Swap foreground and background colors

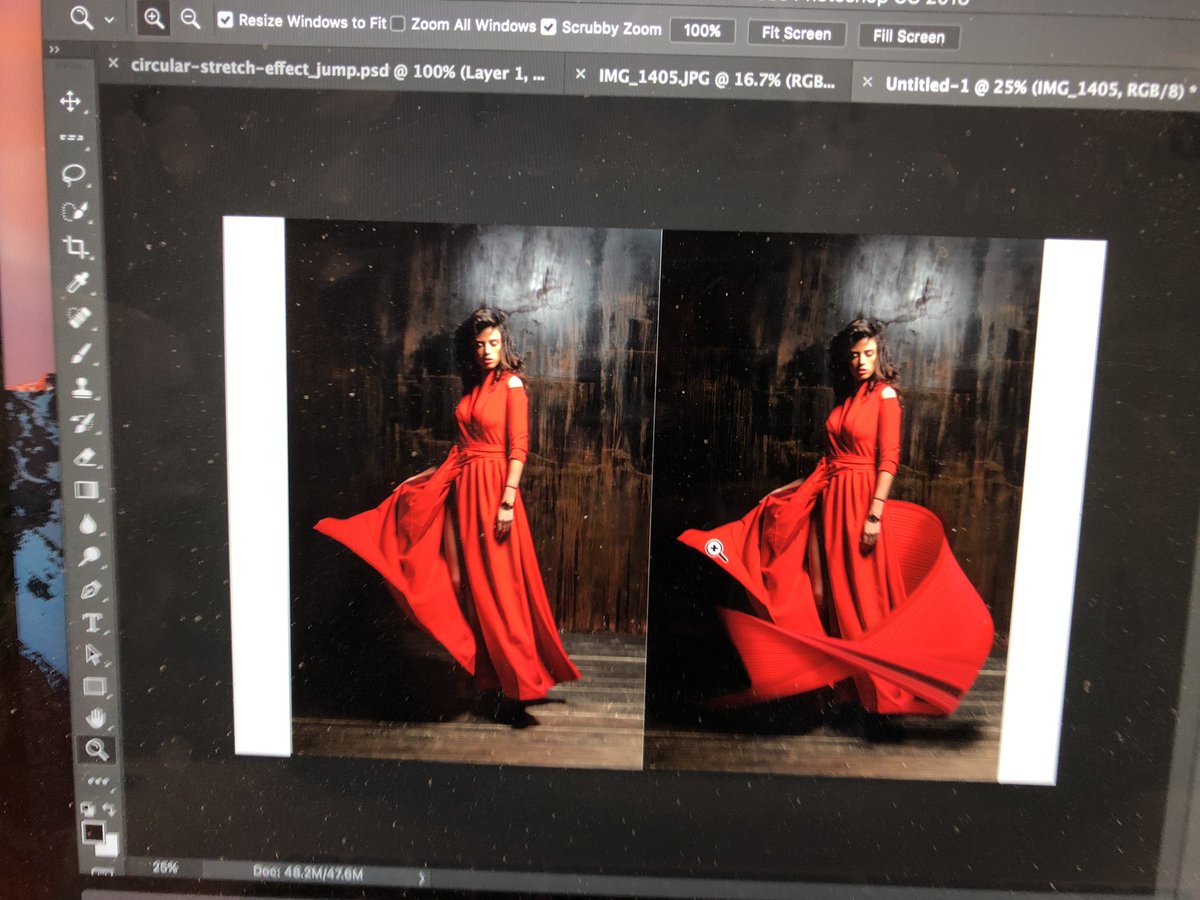[x=109, y=807]
